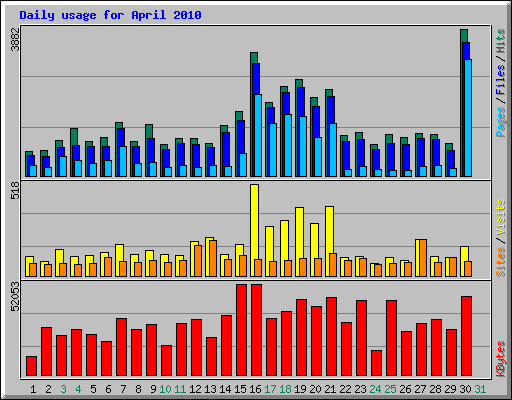
Task: Click the 'Sites' legend label
Action: tap(500, 262)
